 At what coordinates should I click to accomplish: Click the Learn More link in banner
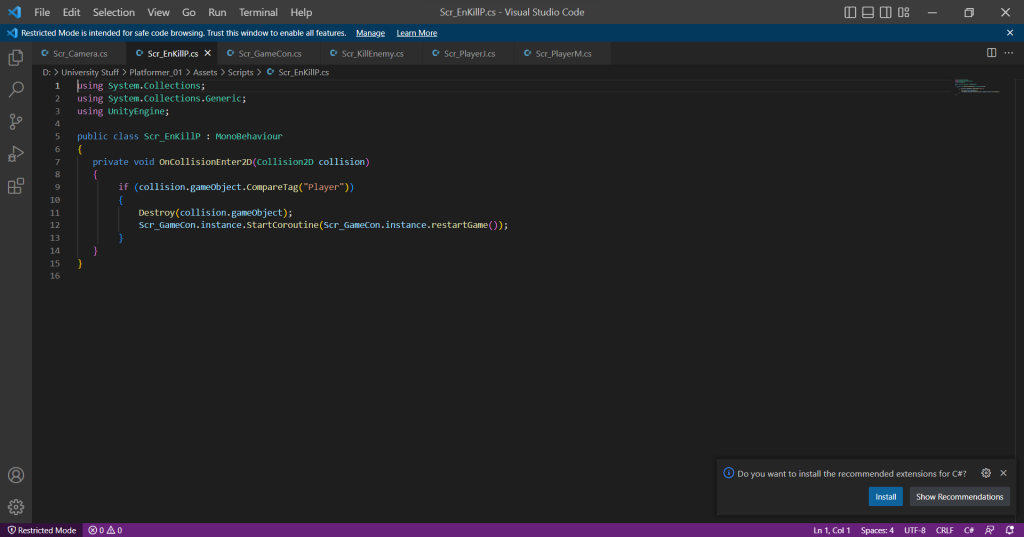[416, 33]
